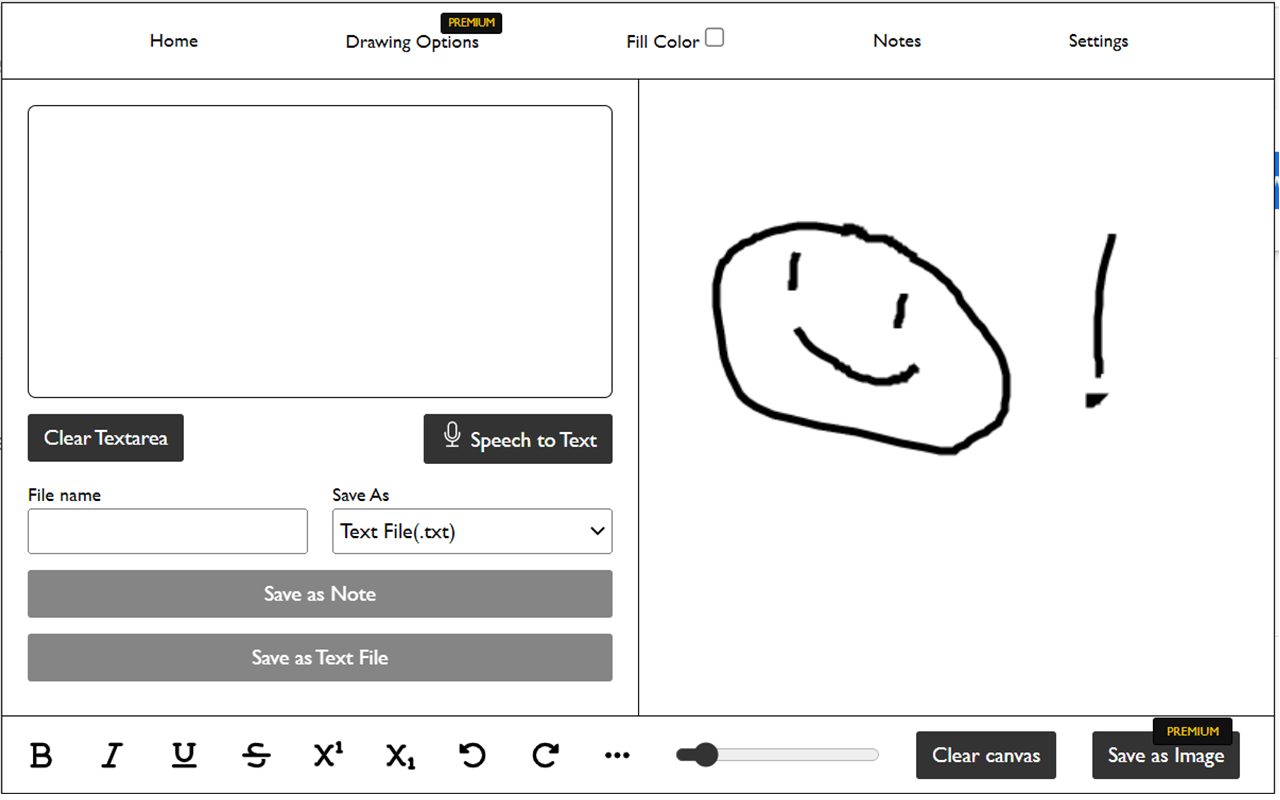Go to the Notes section
Screen dimensions: 1280x800
click(x=896, y=41)
